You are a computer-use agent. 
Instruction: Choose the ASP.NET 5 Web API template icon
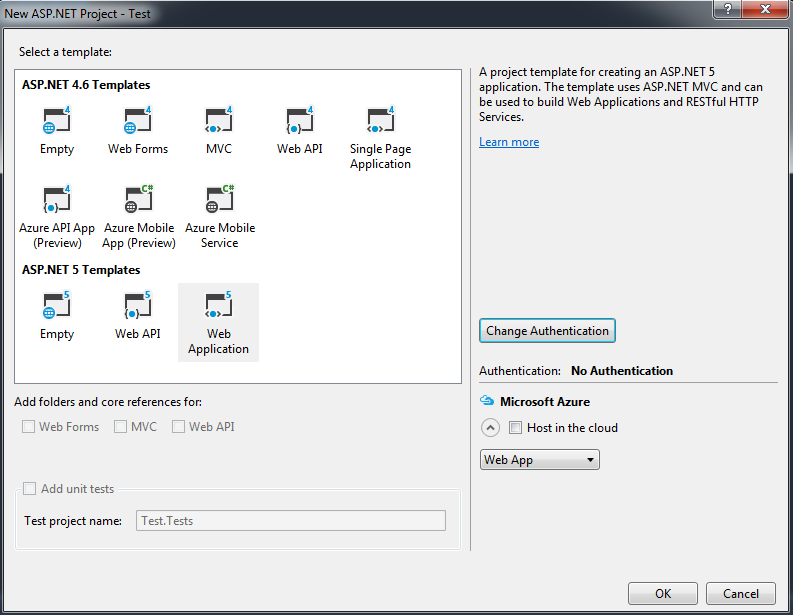[x=138, y=306]
